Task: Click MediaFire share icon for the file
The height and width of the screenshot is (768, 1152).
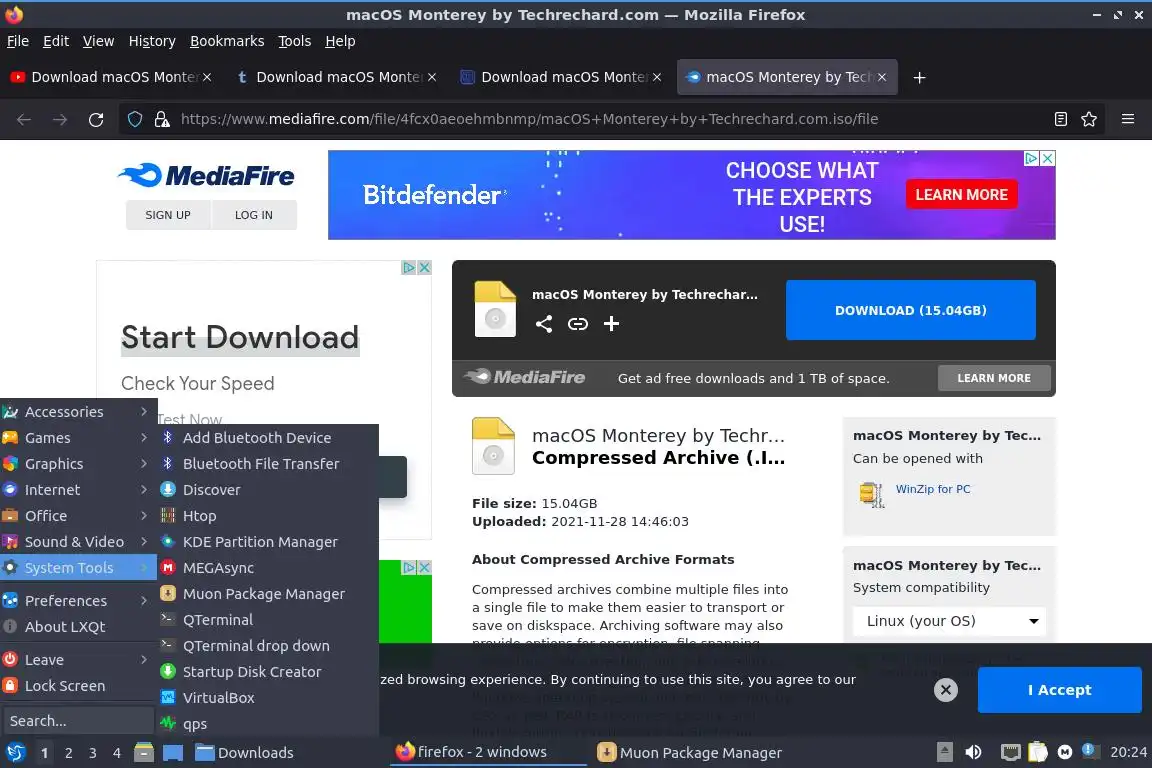Action: [544, 323]
